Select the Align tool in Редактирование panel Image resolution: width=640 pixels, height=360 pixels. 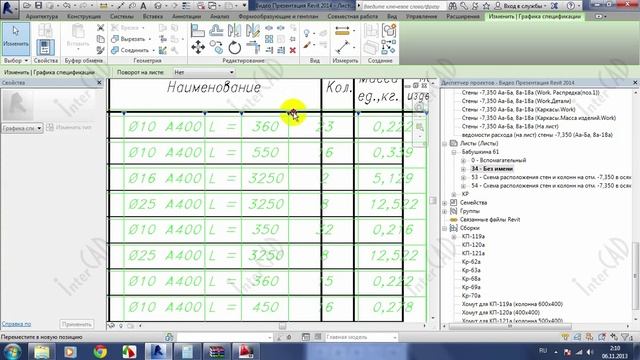tap(198, 31)
